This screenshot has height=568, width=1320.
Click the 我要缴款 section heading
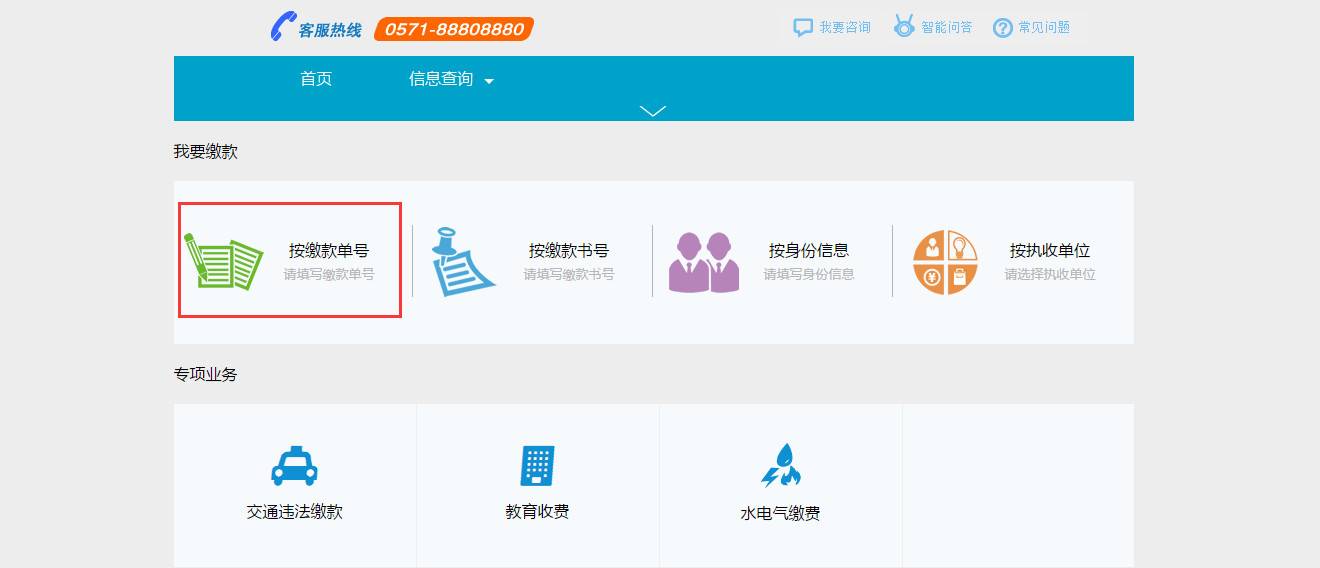205,152
